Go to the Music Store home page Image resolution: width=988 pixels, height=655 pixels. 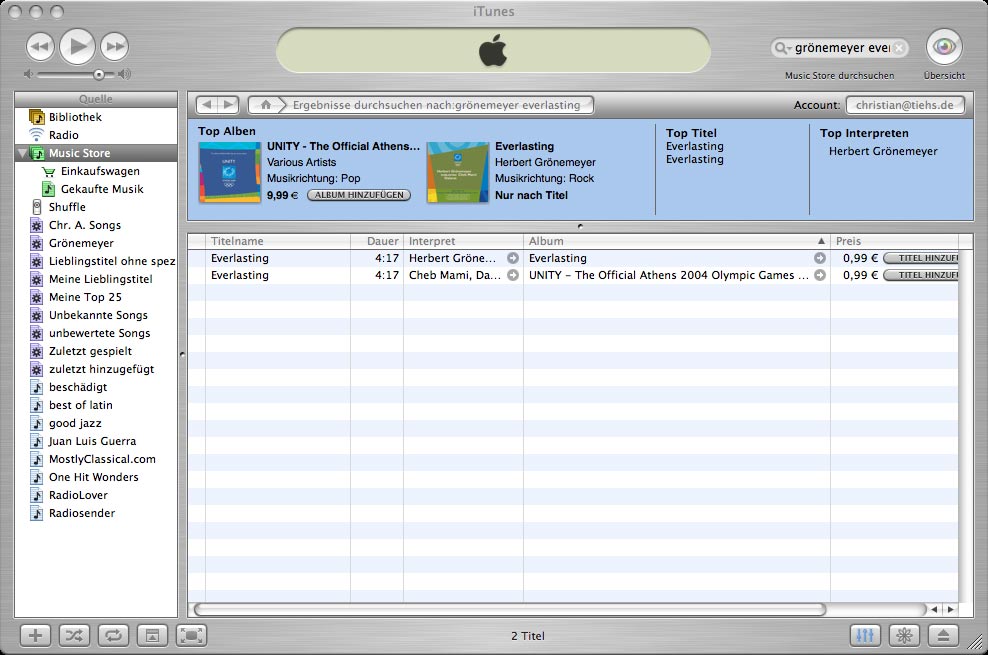coord(265,105)
